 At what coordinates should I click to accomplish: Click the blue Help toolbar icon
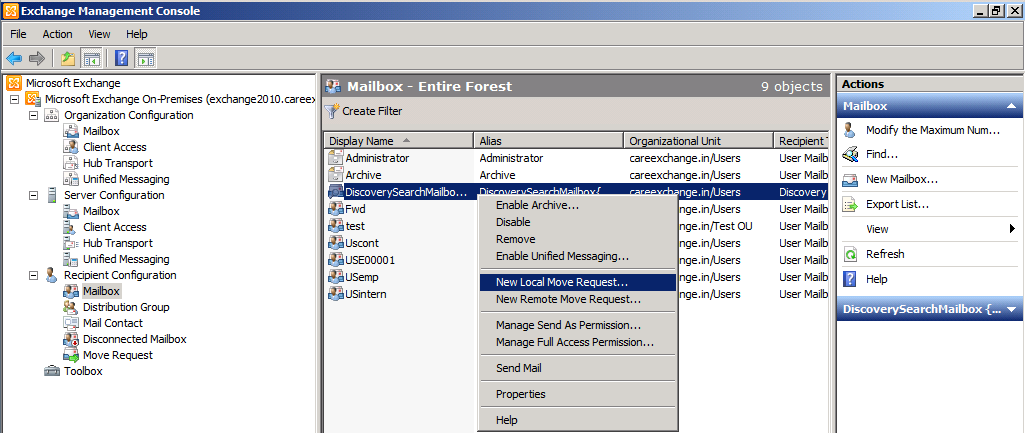pyautogui.click(x=122, y=59)
